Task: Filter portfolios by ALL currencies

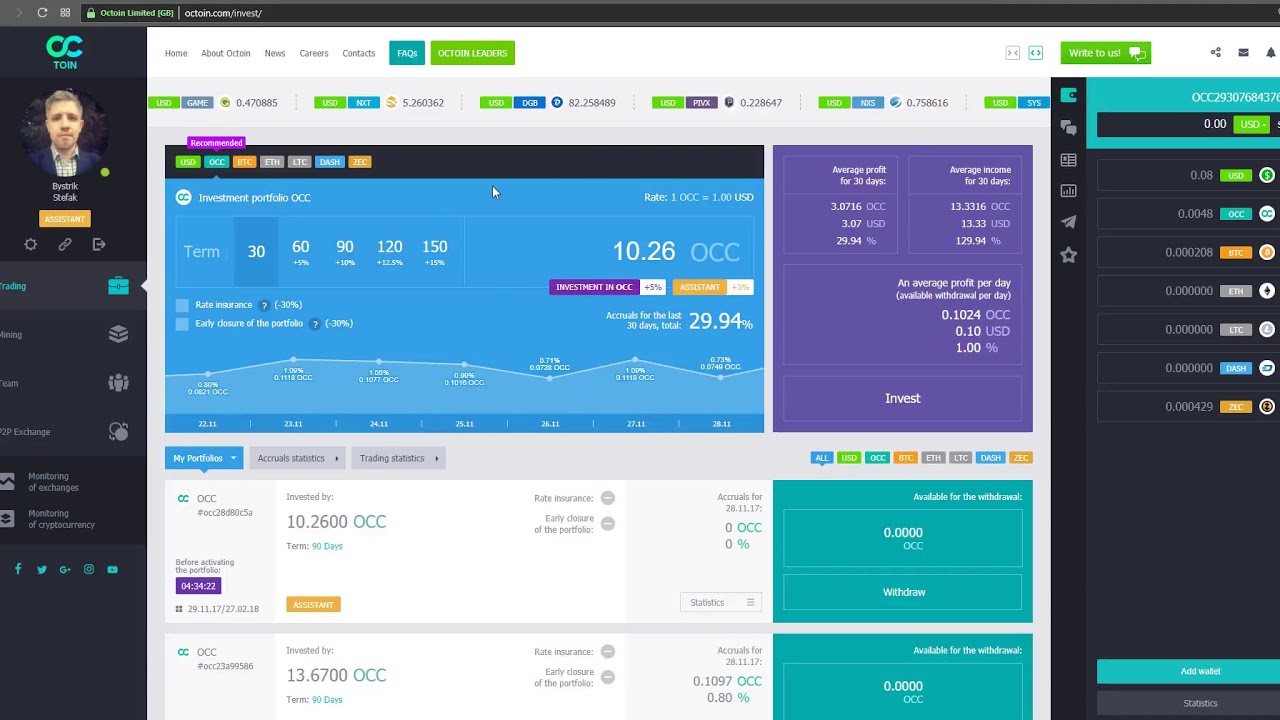Action: pos(822,458)
